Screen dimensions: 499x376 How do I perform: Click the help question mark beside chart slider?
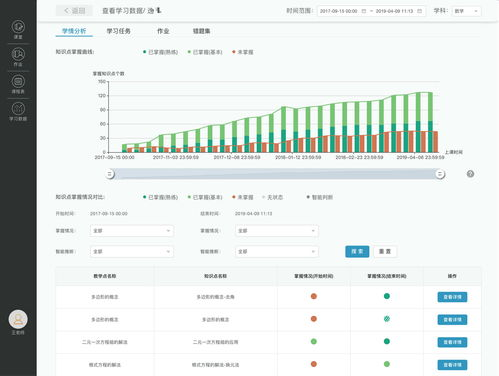click(x=470, y=174)
